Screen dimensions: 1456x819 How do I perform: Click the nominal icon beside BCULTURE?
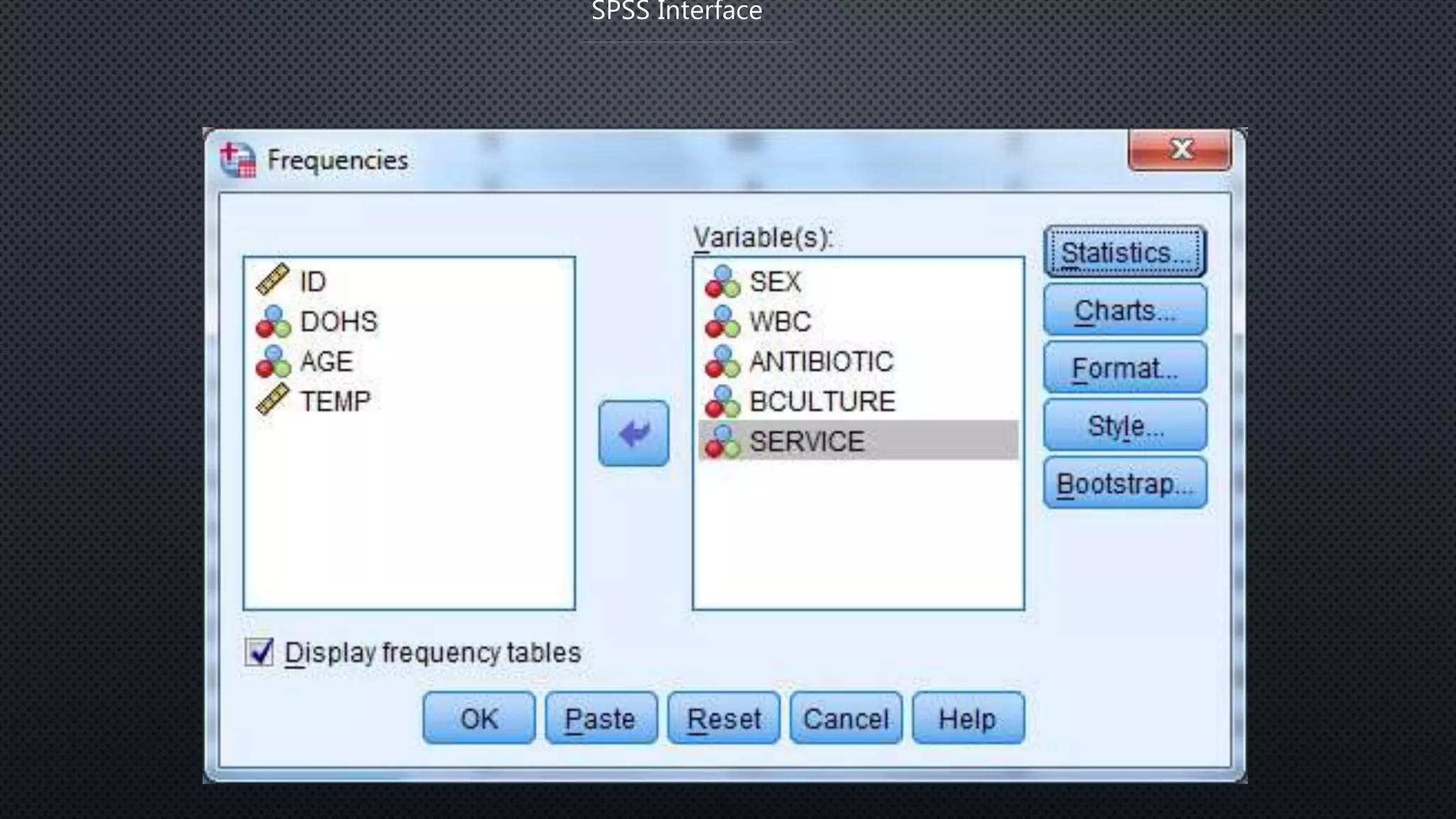723,401
